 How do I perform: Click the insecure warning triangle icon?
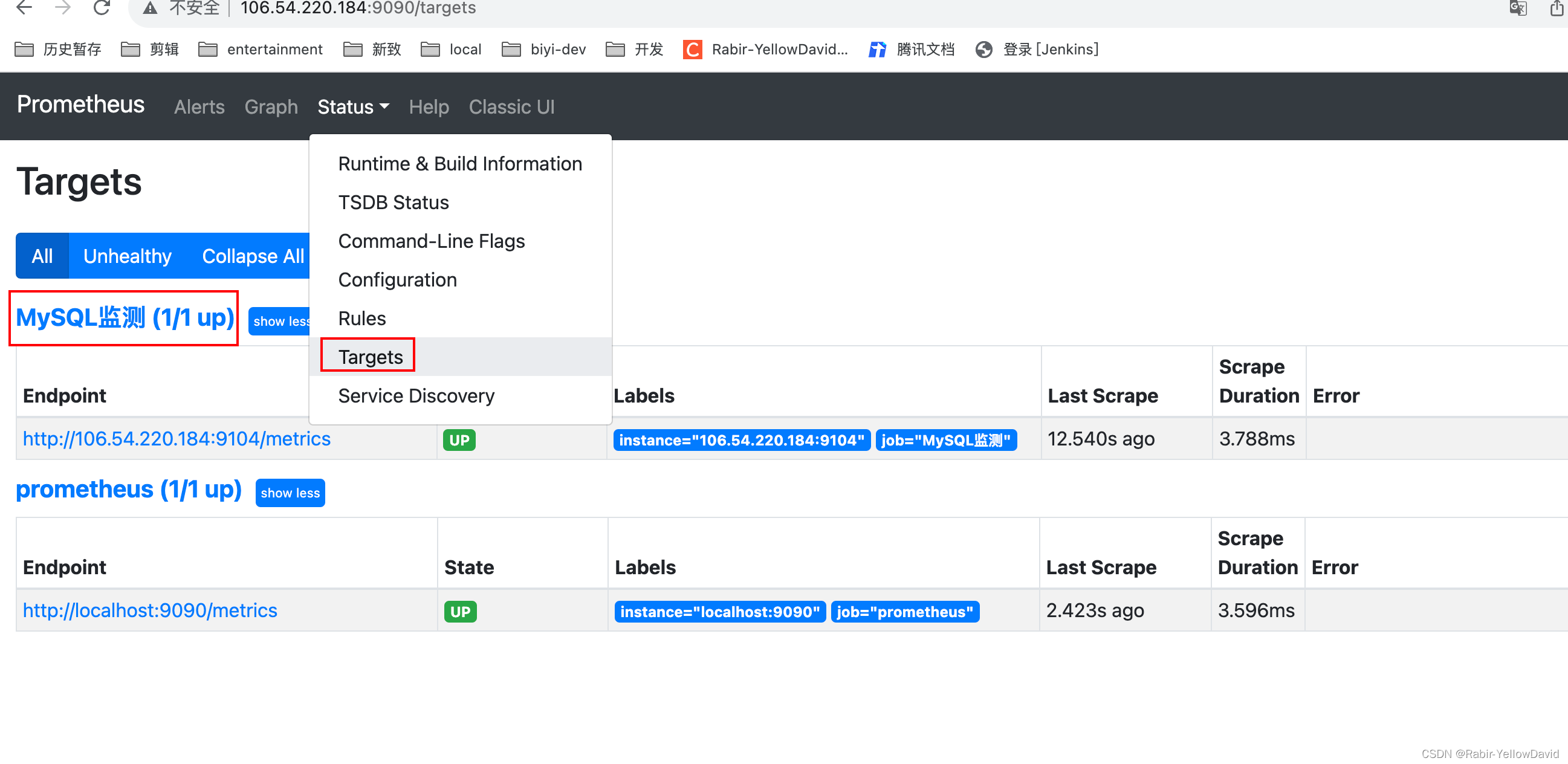click(x=150, y=8)
